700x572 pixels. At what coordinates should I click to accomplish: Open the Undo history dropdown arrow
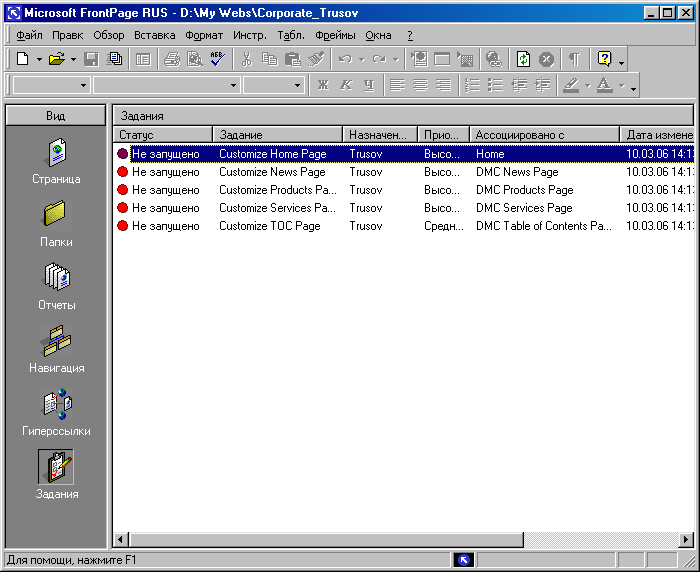coord(362,59)
